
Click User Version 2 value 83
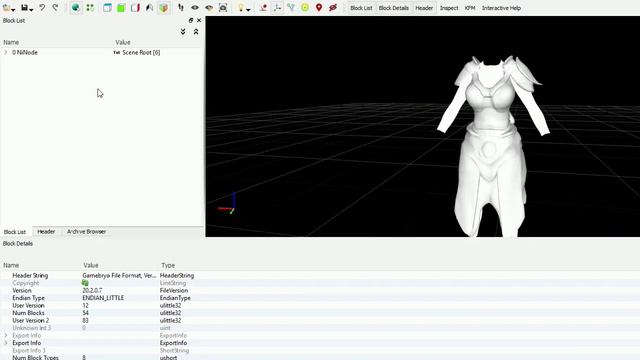pos(85,320)
